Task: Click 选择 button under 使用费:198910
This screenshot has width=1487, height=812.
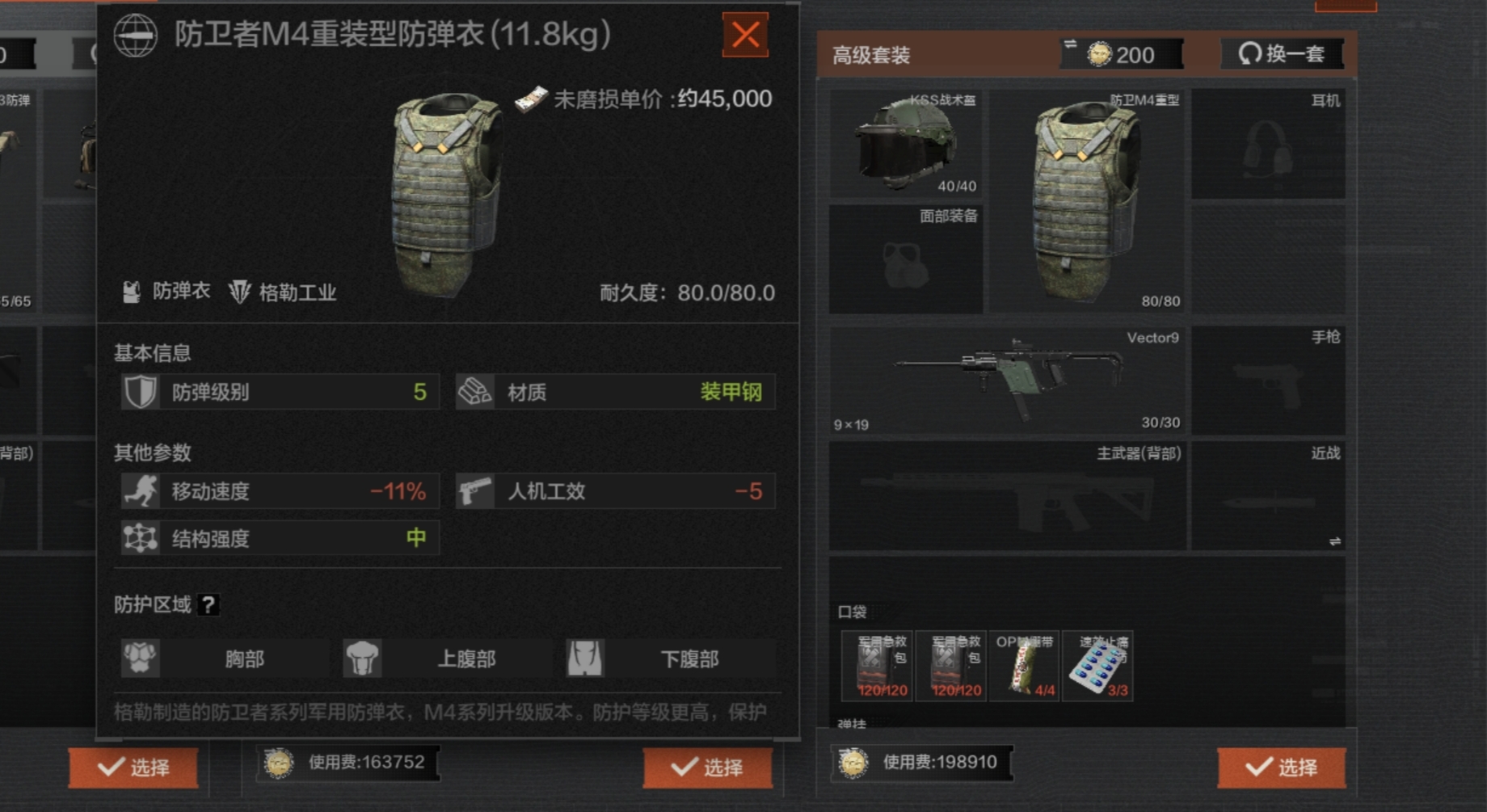Action: point(1282,767)
